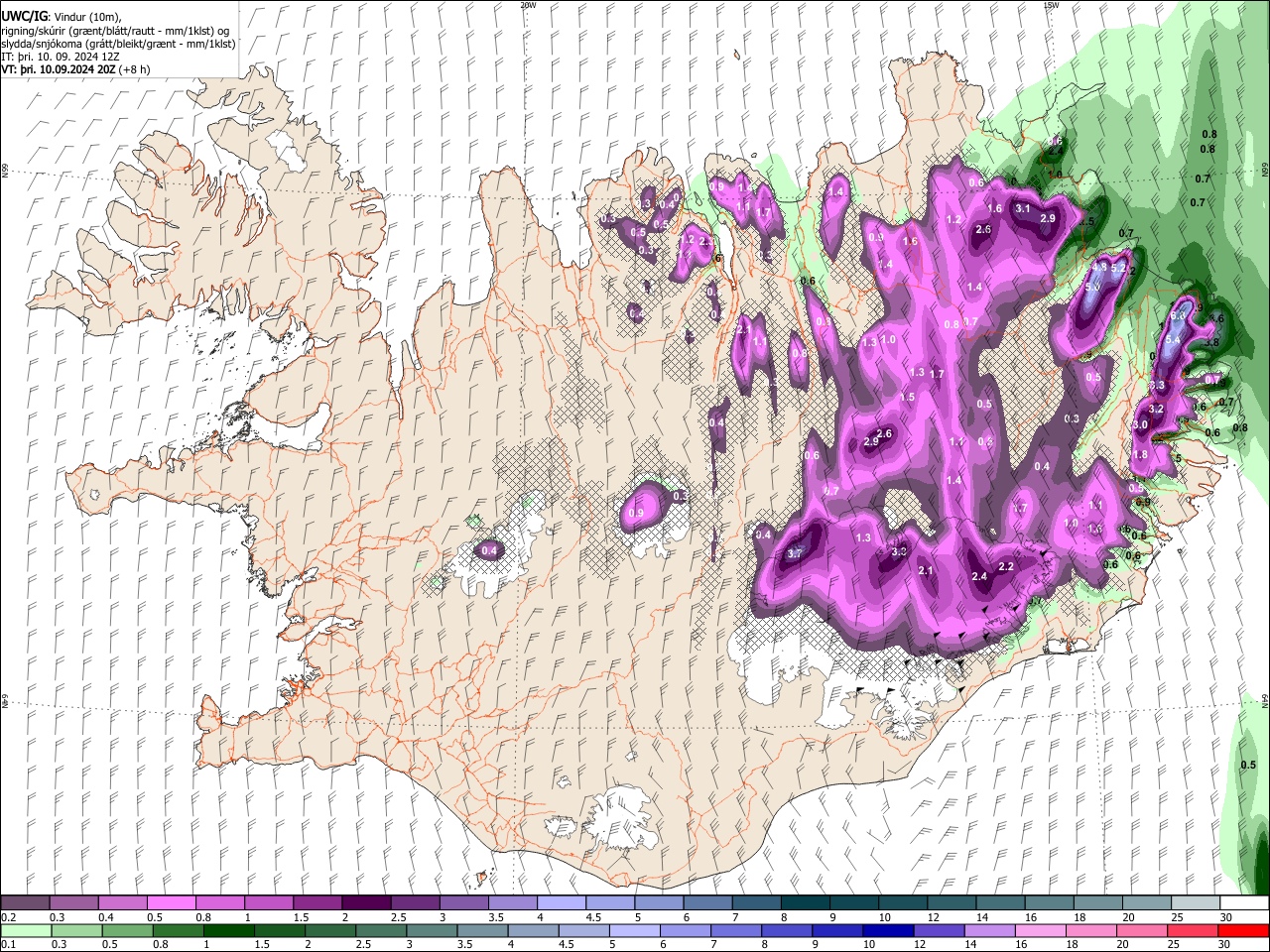Click the 3.7 precipitation value on the map

click(794, 553)
